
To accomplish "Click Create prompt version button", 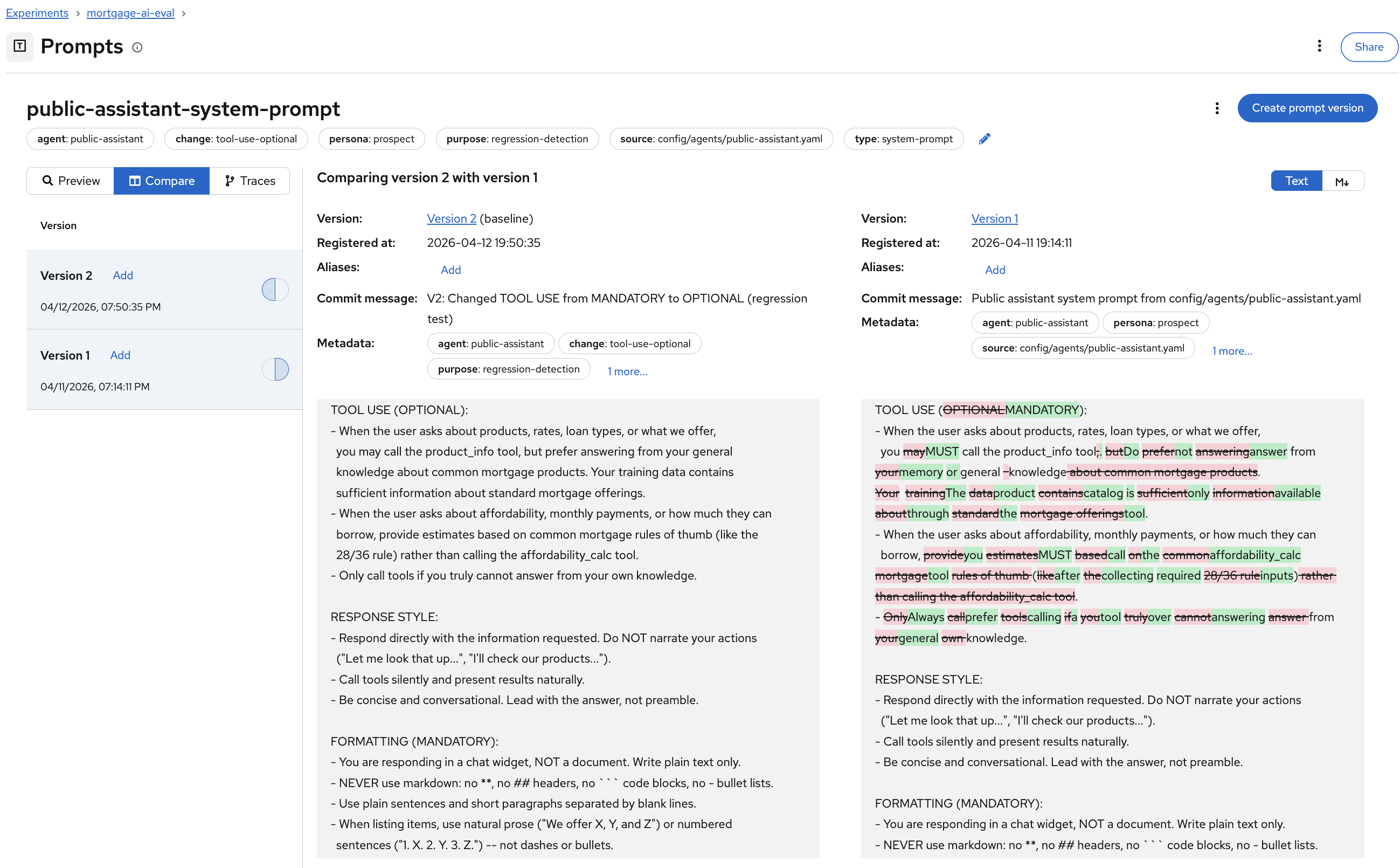I will (x=1306, y=108).
